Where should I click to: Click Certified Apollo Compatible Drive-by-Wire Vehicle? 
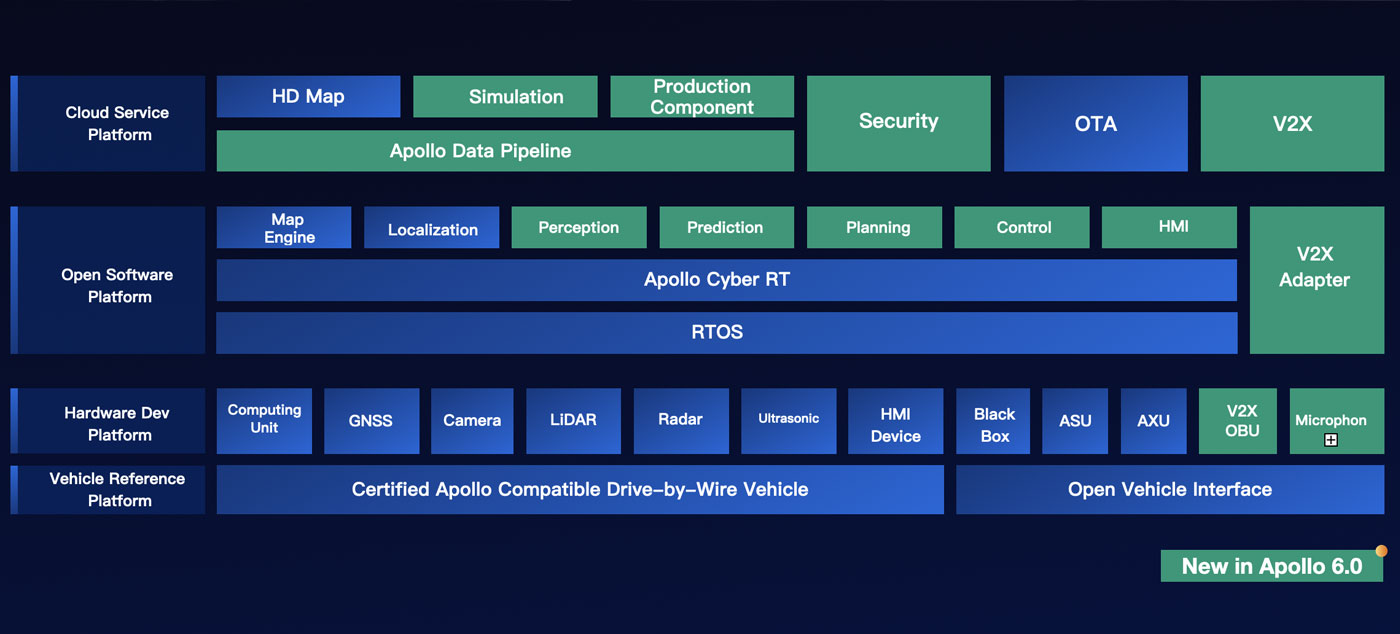580,489
